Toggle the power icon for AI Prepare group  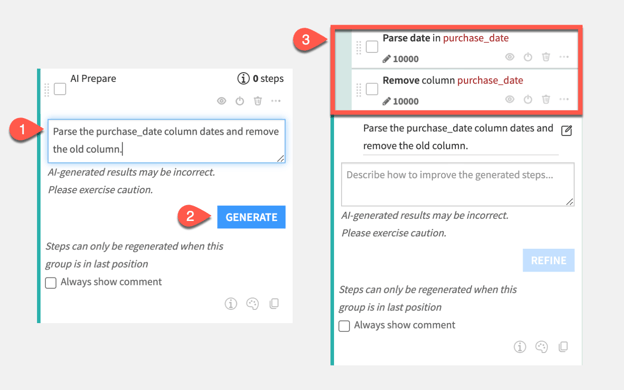click(240, 101)
